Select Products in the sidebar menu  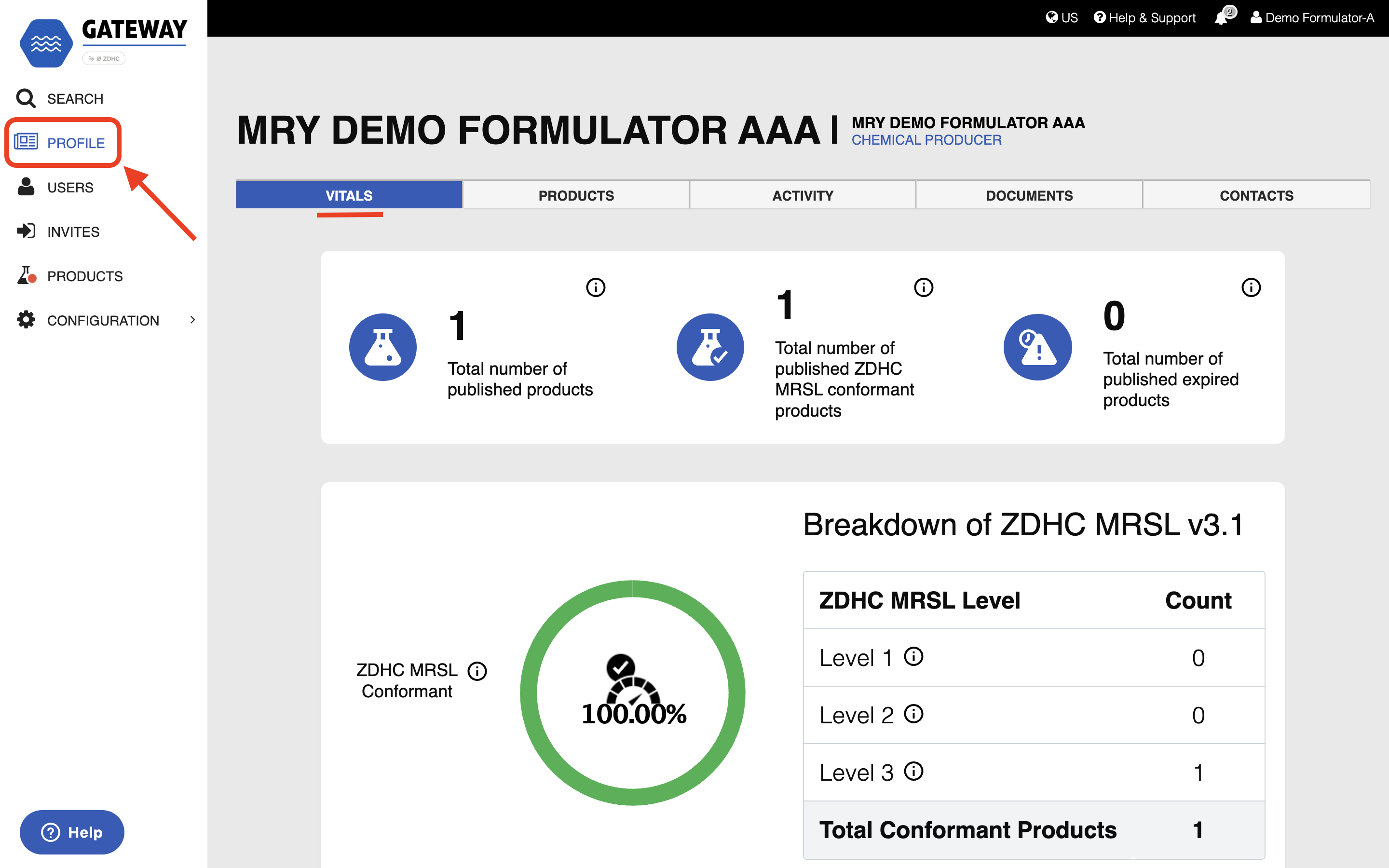point(85,276)
